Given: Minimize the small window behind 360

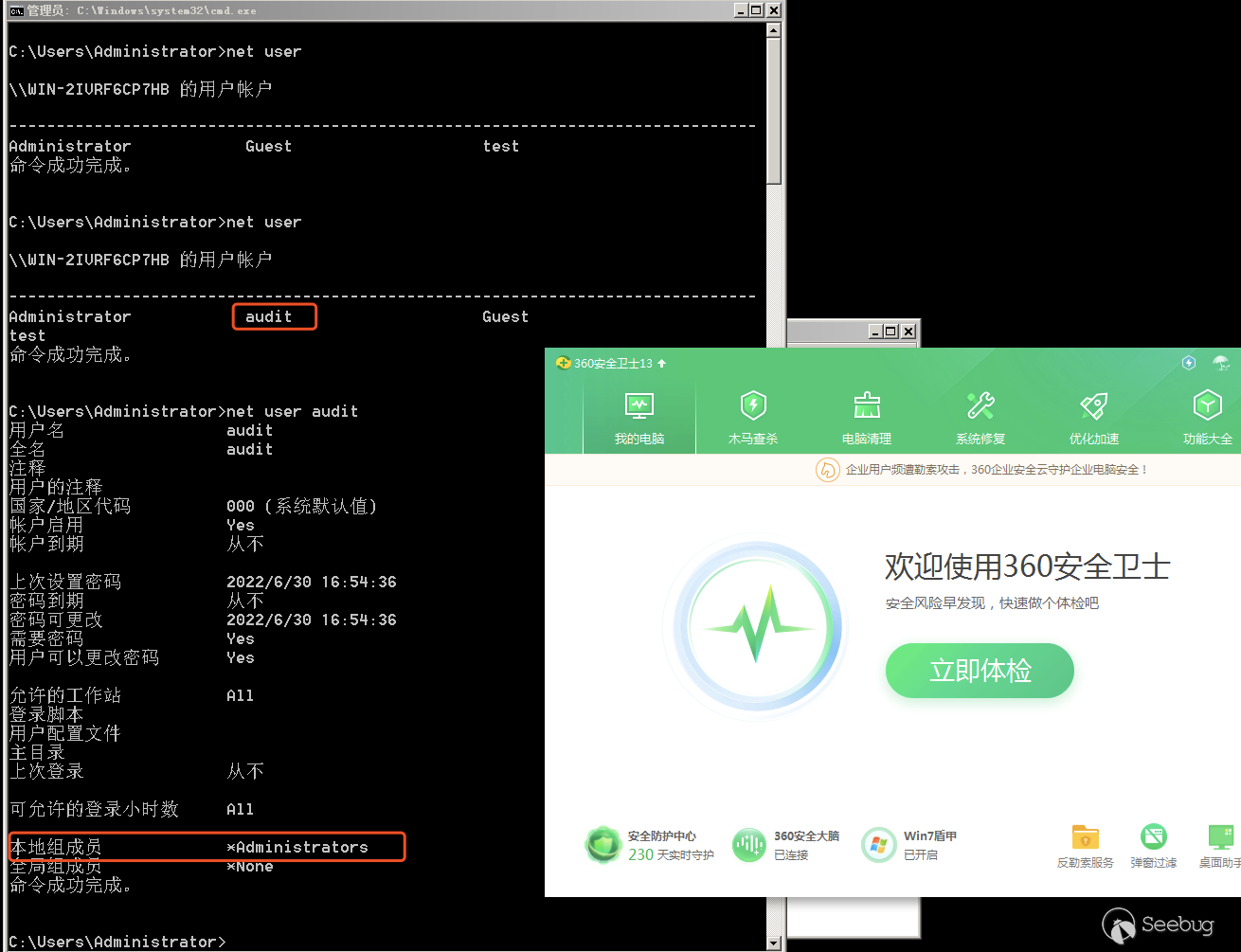Looking at the screenshot, I should click(x=875, y=331).
